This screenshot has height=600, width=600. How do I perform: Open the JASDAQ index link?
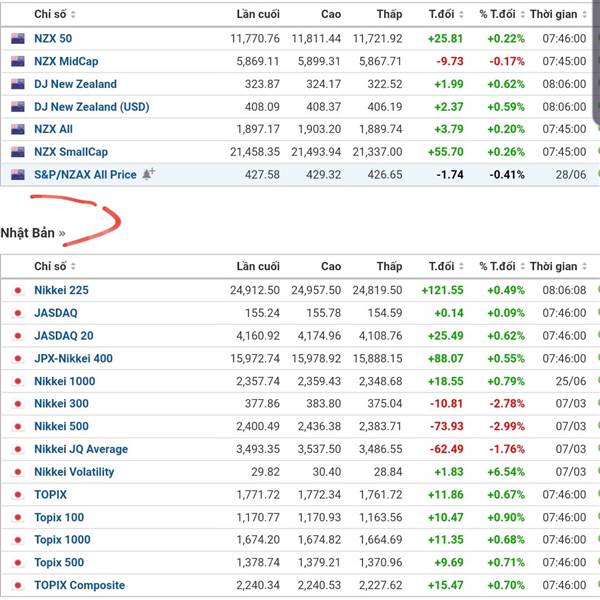coord(56,313)
